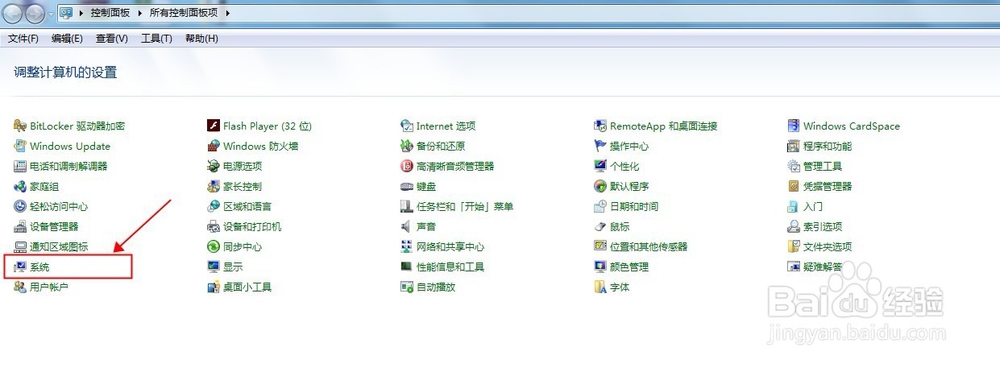This screenshot has width=1000, height=368.
Task: Open the RemoteApp 和桌面连接 link
Action: (663, 126)
